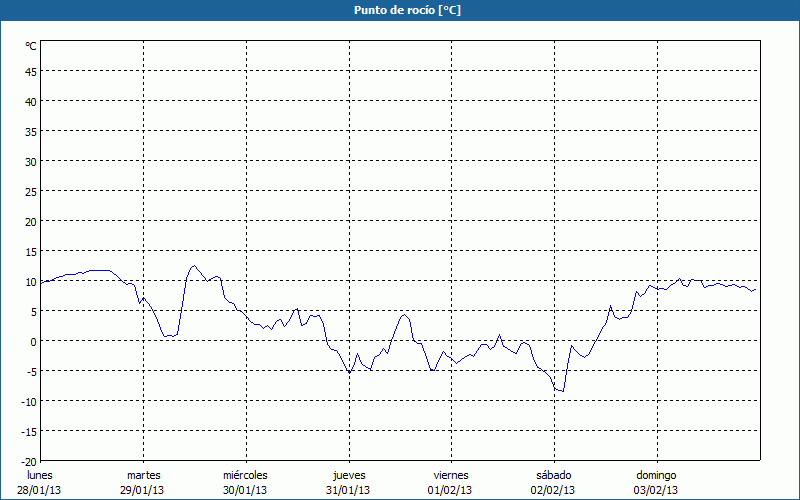The height and width of the screenshot is (500, 800).
Task: Select the 'sábado' day label
Action: [x=553, y=475]
